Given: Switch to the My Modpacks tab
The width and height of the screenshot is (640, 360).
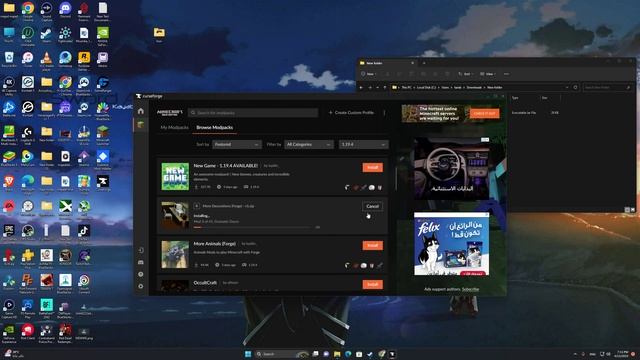Looking at the screenshot, I should 174,128.
